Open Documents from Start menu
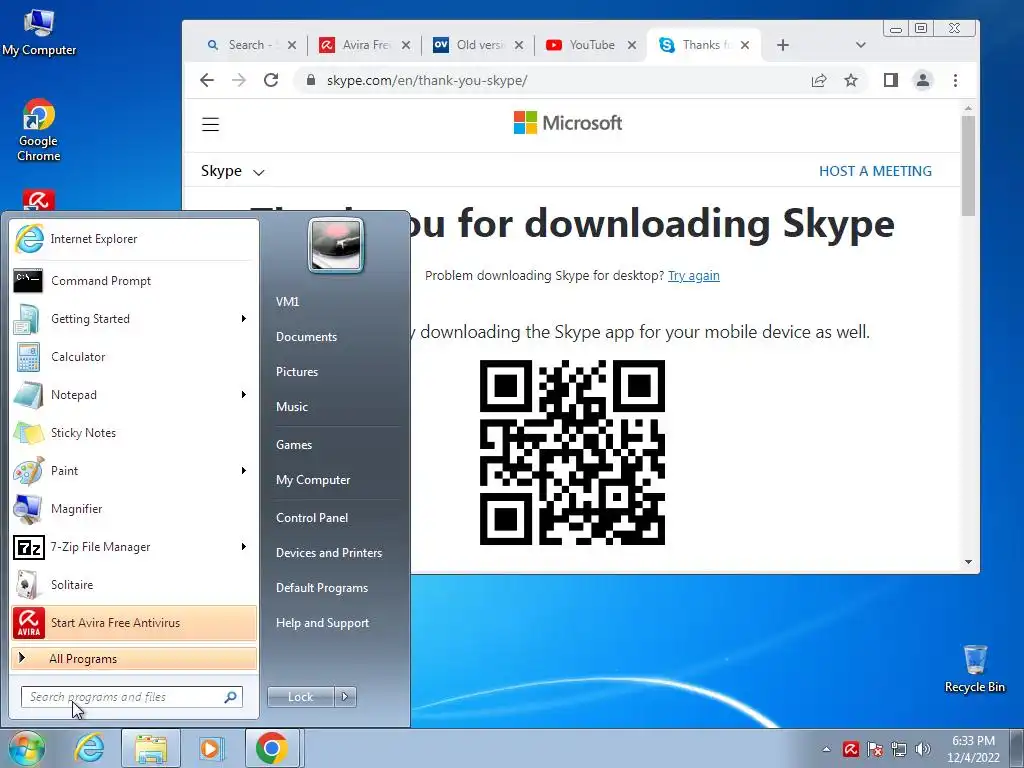1024x768 pixels. [x=306, y=336]
